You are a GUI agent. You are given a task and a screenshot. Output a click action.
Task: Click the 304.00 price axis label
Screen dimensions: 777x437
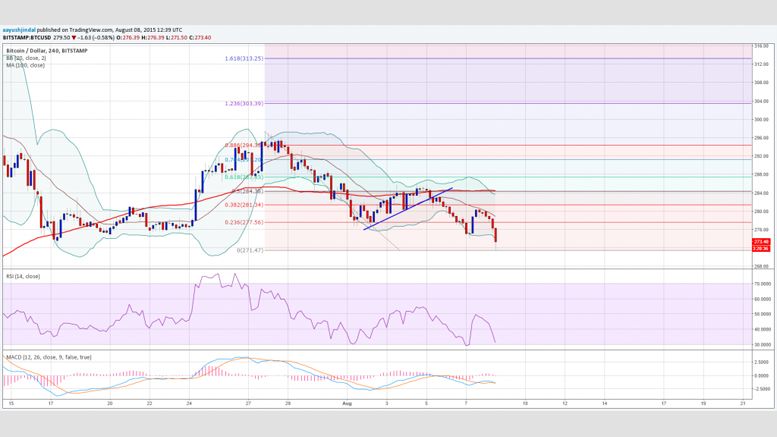[761, 101]
